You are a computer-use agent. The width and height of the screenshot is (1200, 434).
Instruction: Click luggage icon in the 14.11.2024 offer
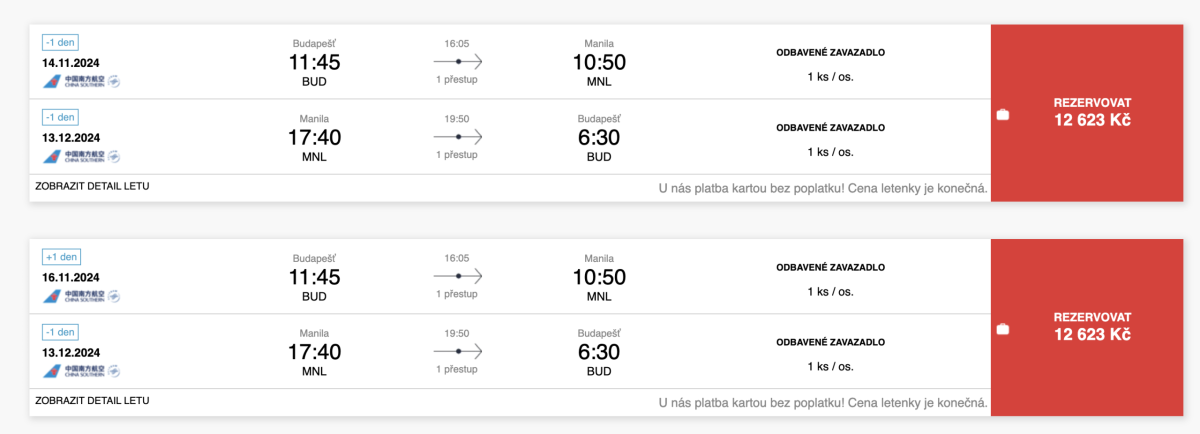click(x=1003, y=115)
